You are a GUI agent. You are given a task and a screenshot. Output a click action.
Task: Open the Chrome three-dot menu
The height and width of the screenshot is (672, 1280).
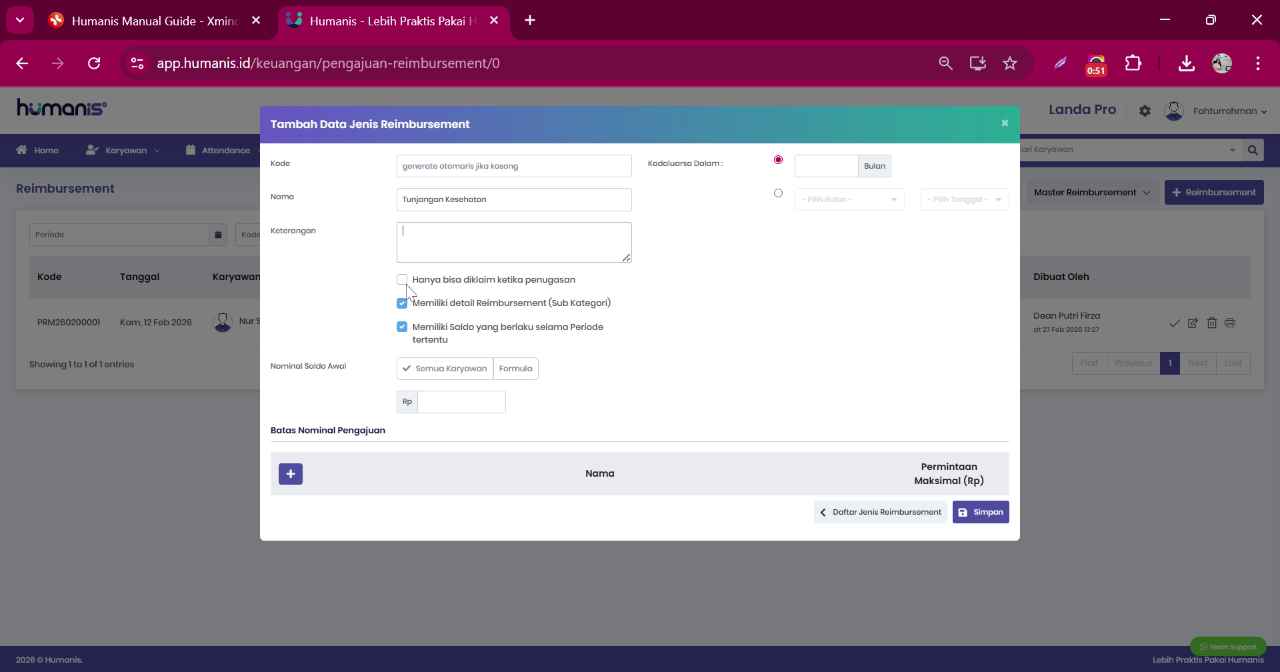pyautogui.click(x=1257, y=63)
